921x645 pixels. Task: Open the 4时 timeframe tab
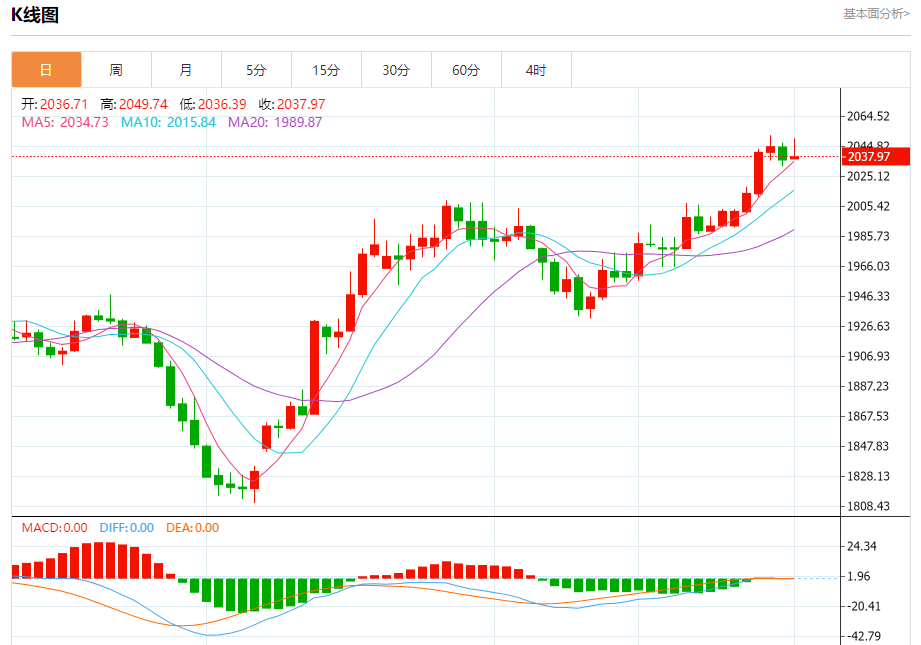536,70
